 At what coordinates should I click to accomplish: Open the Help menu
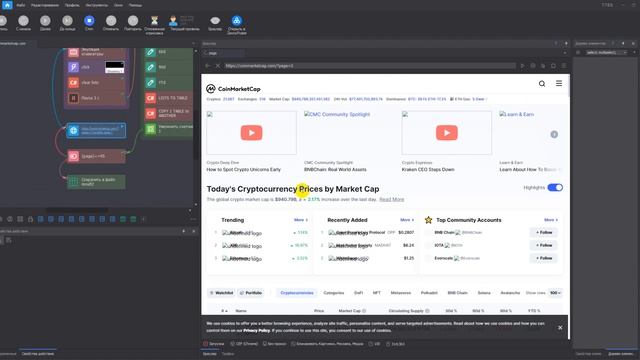135,5
